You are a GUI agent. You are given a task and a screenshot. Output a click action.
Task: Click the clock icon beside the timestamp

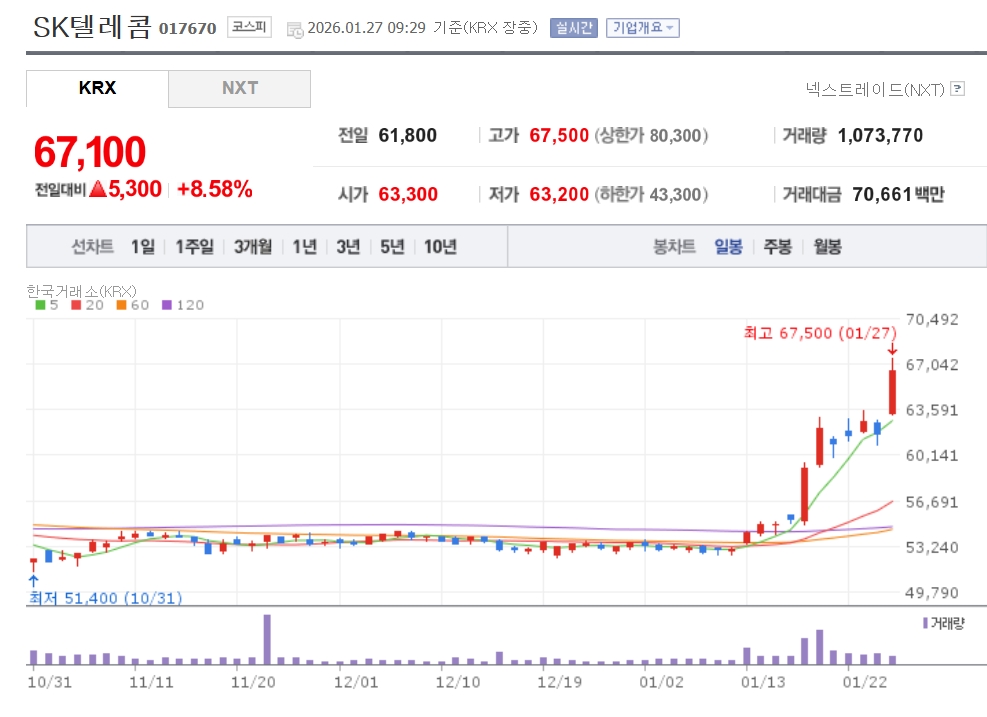click(x=295, y=29)
